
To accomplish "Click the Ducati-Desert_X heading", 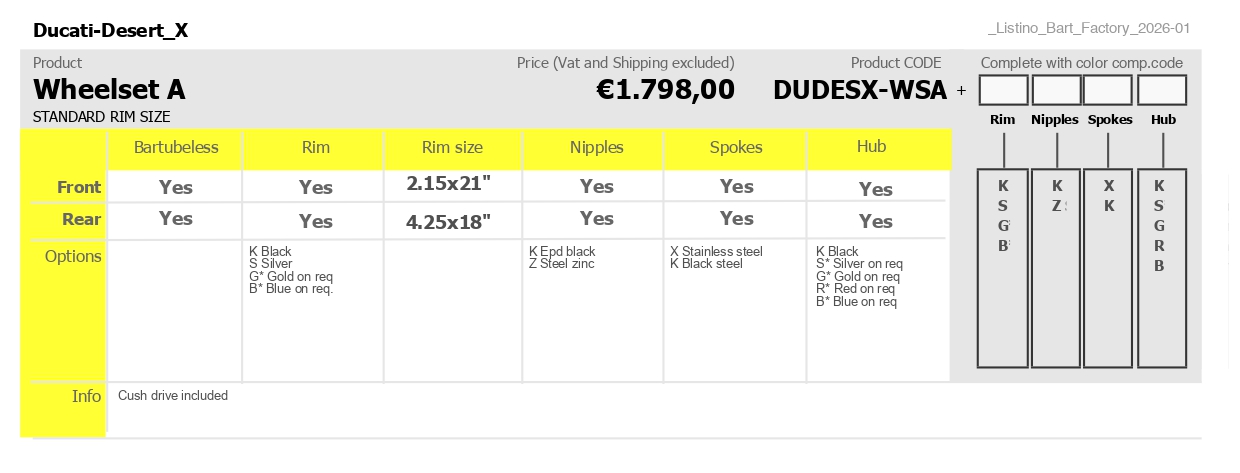I will click(110, 30).
